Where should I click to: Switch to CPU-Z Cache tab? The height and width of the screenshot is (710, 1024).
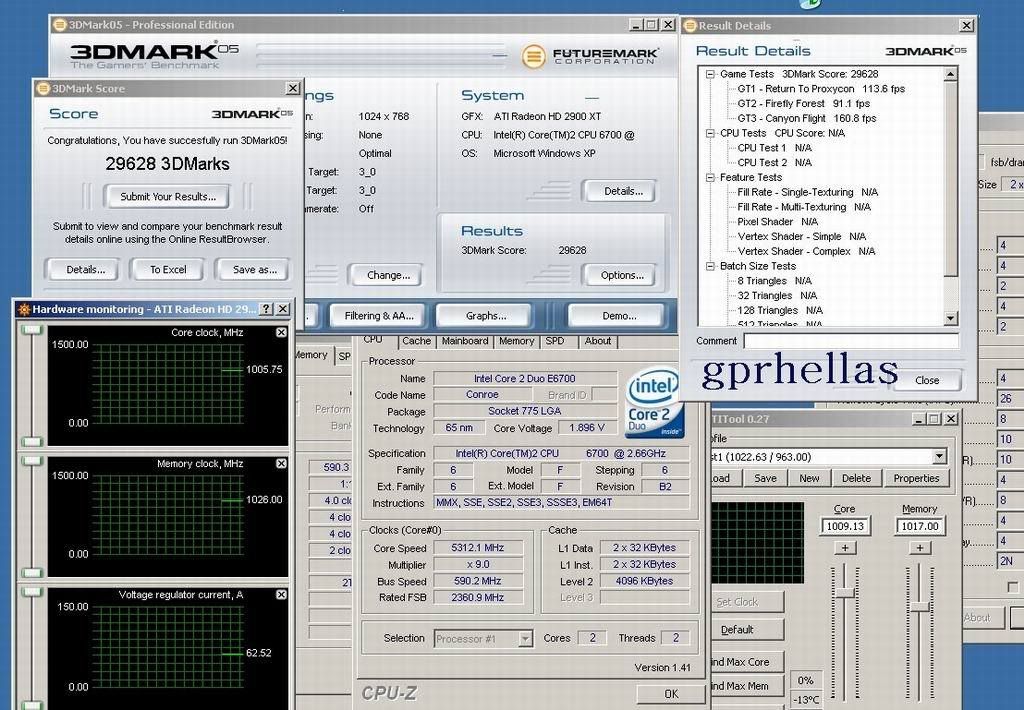[416, 341]
